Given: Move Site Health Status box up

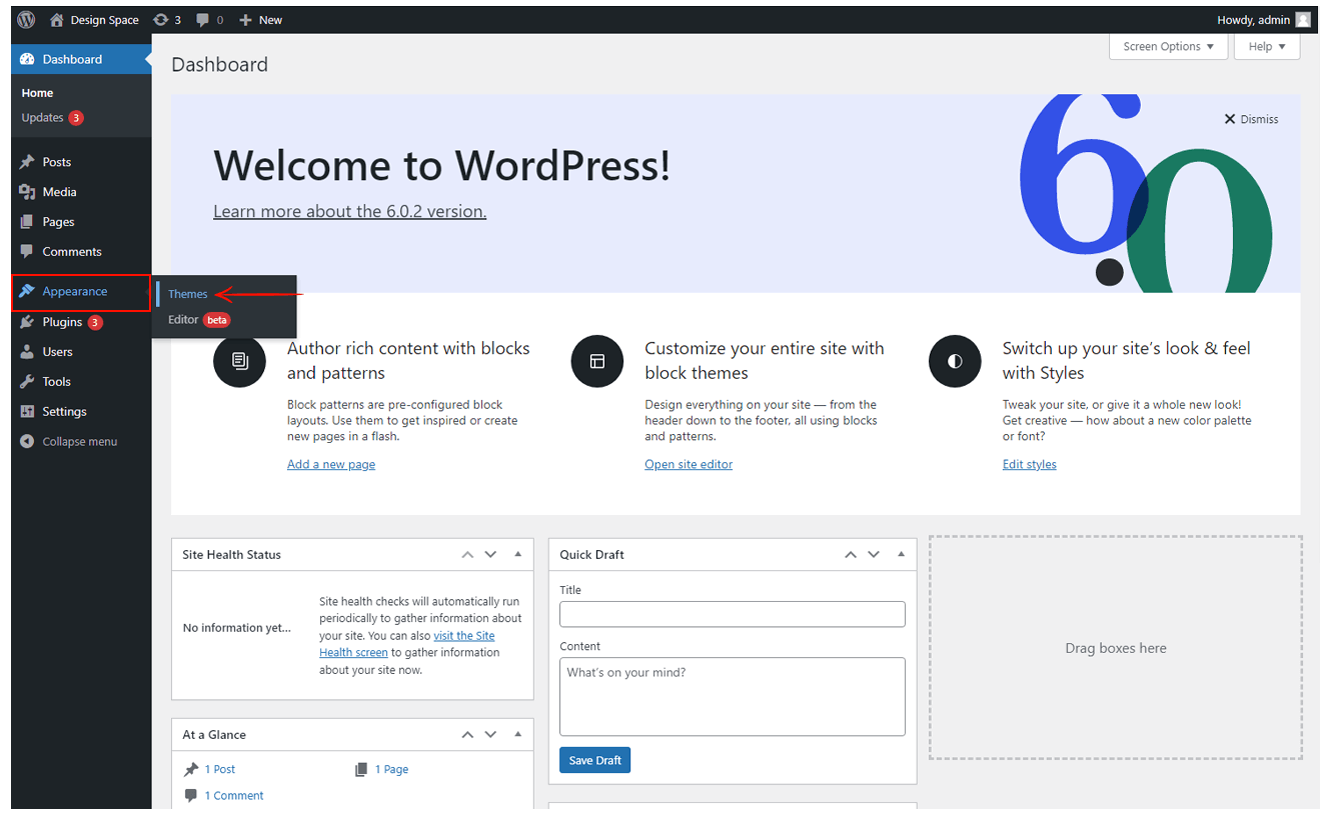Looking at the screenshot, I should tap(467, 555).
